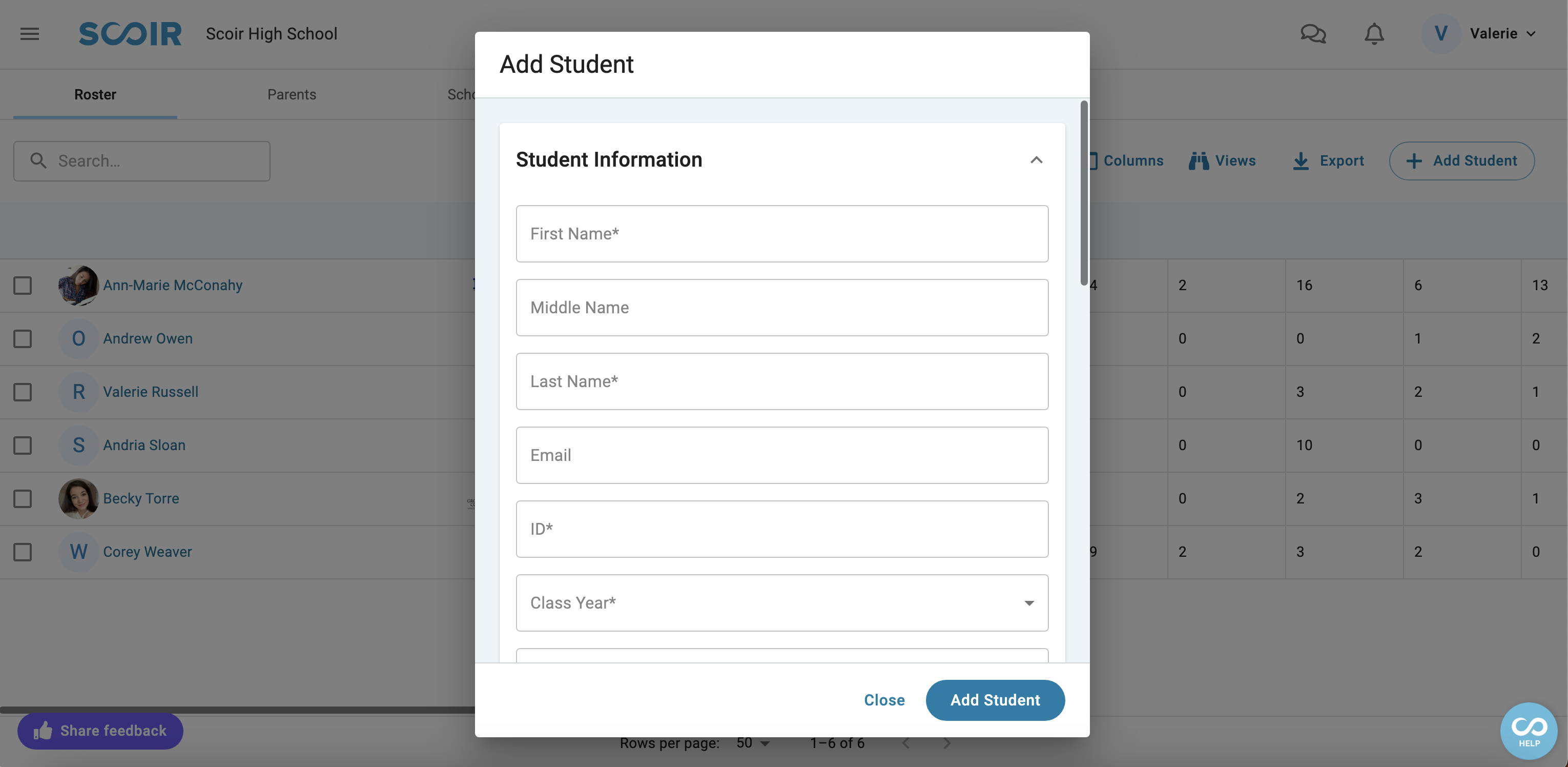Click the blue Add Student submit button

coord(995,700)
